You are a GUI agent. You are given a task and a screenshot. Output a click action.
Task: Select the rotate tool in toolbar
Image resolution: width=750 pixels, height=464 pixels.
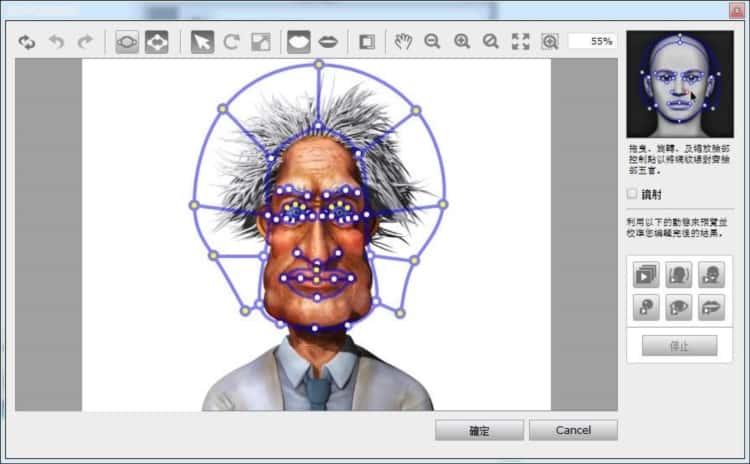pyautogui.click(x=231, y=42)
